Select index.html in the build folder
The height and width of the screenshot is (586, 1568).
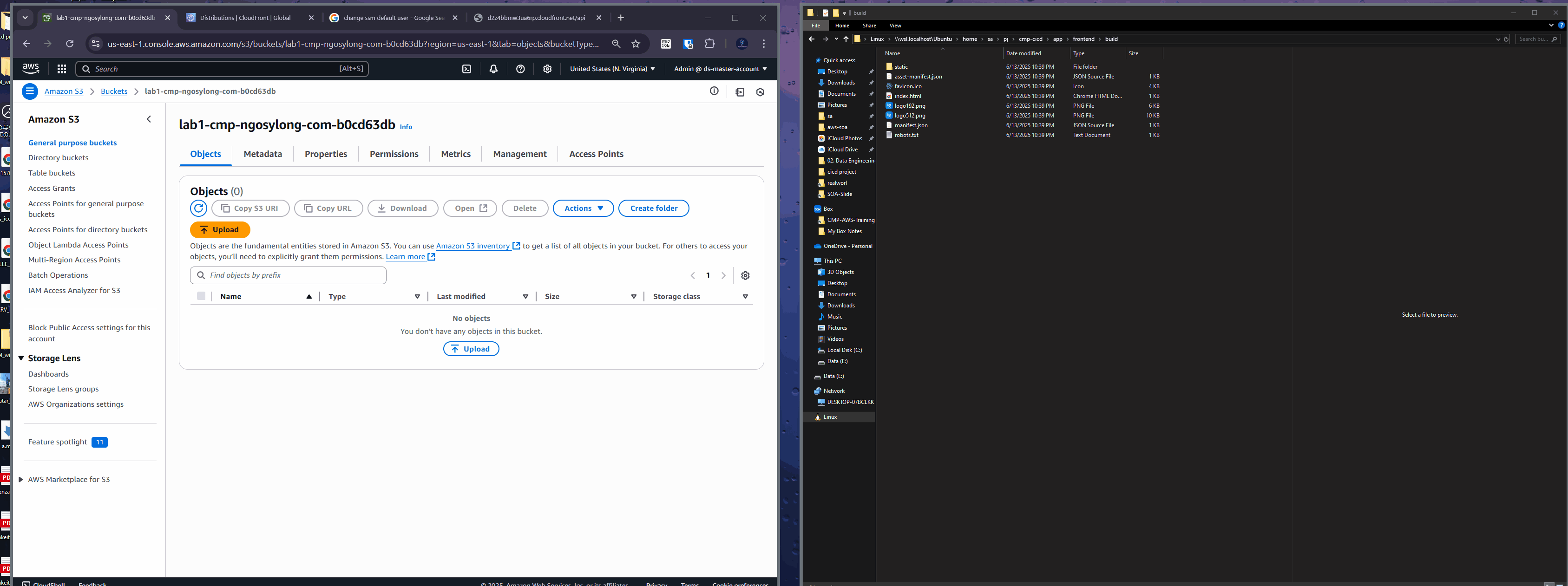tap(907, 96)
